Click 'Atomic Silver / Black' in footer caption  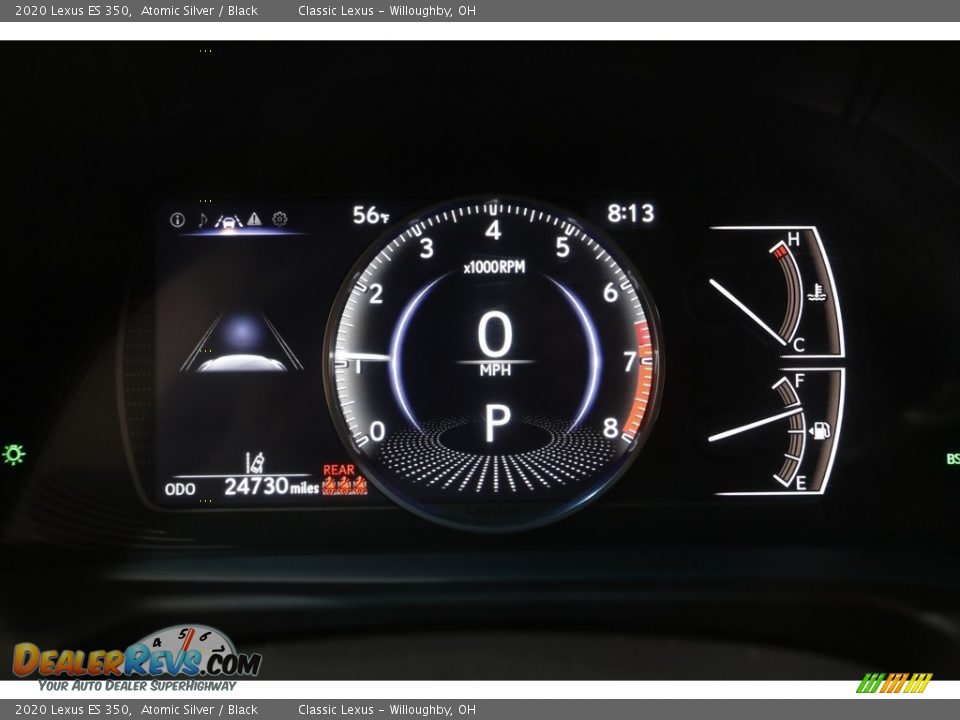200,710
